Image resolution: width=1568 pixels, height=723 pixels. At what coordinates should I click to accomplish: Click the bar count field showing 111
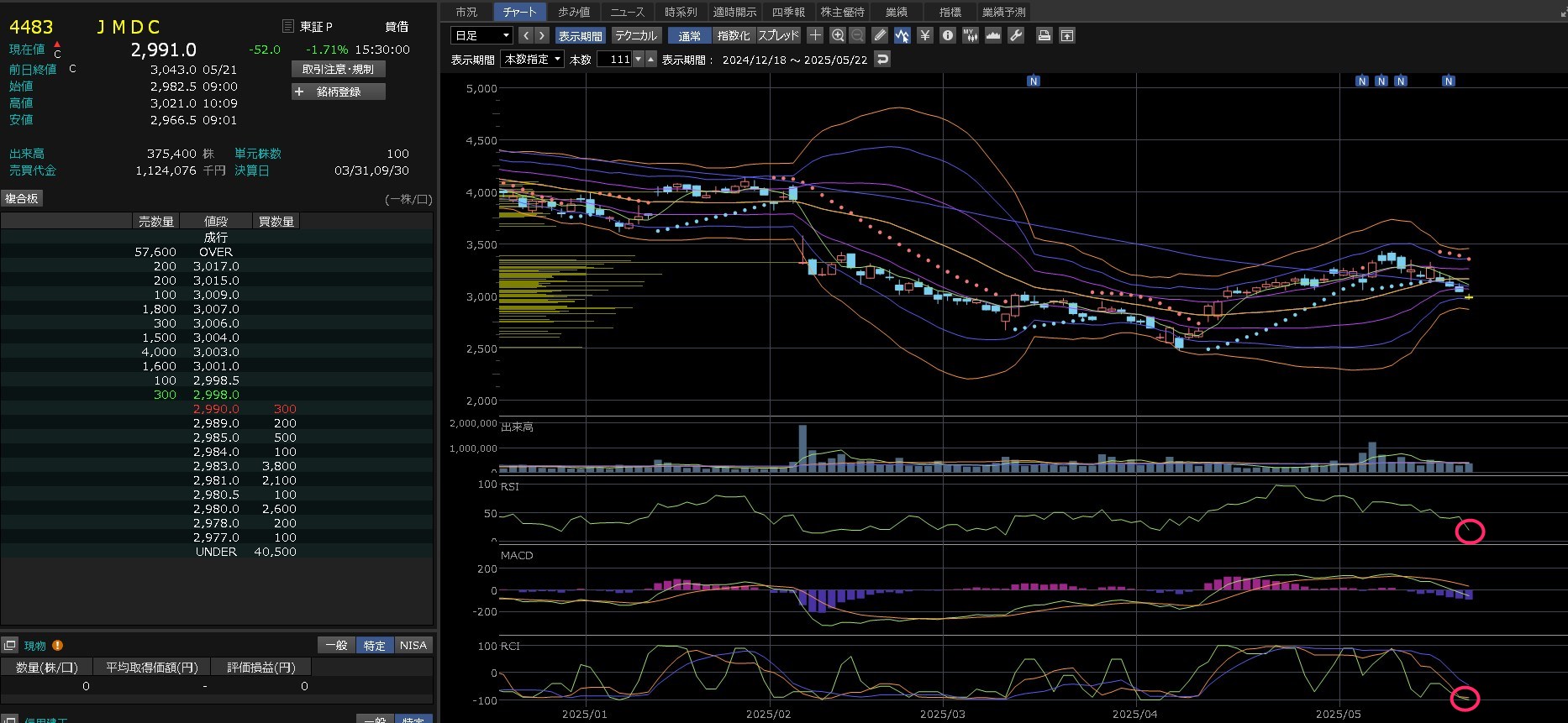coord(614,59)
